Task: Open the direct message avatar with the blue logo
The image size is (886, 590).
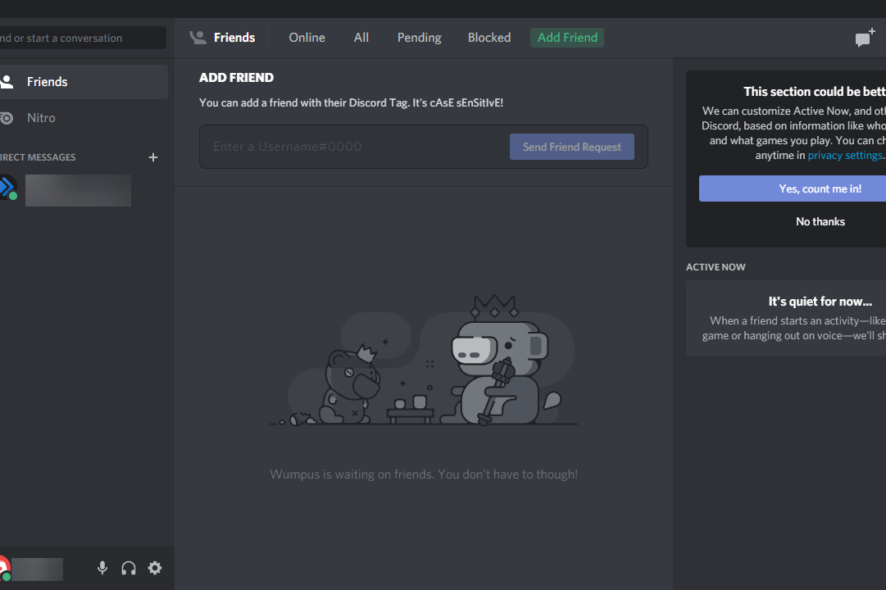Action: pyautogui.click(x=7, y=188)
